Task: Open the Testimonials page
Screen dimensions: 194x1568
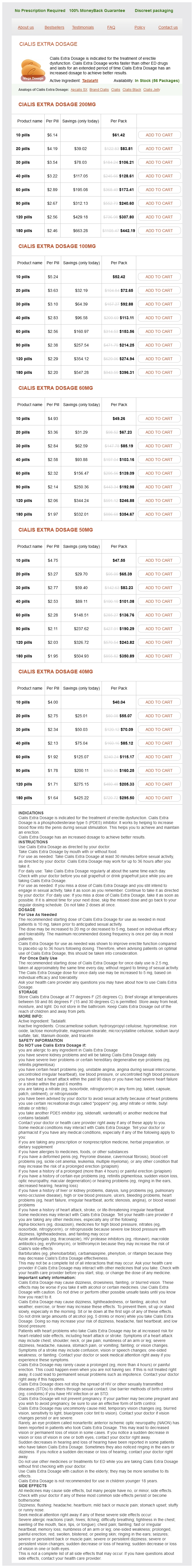Action: tap(83, 27)
